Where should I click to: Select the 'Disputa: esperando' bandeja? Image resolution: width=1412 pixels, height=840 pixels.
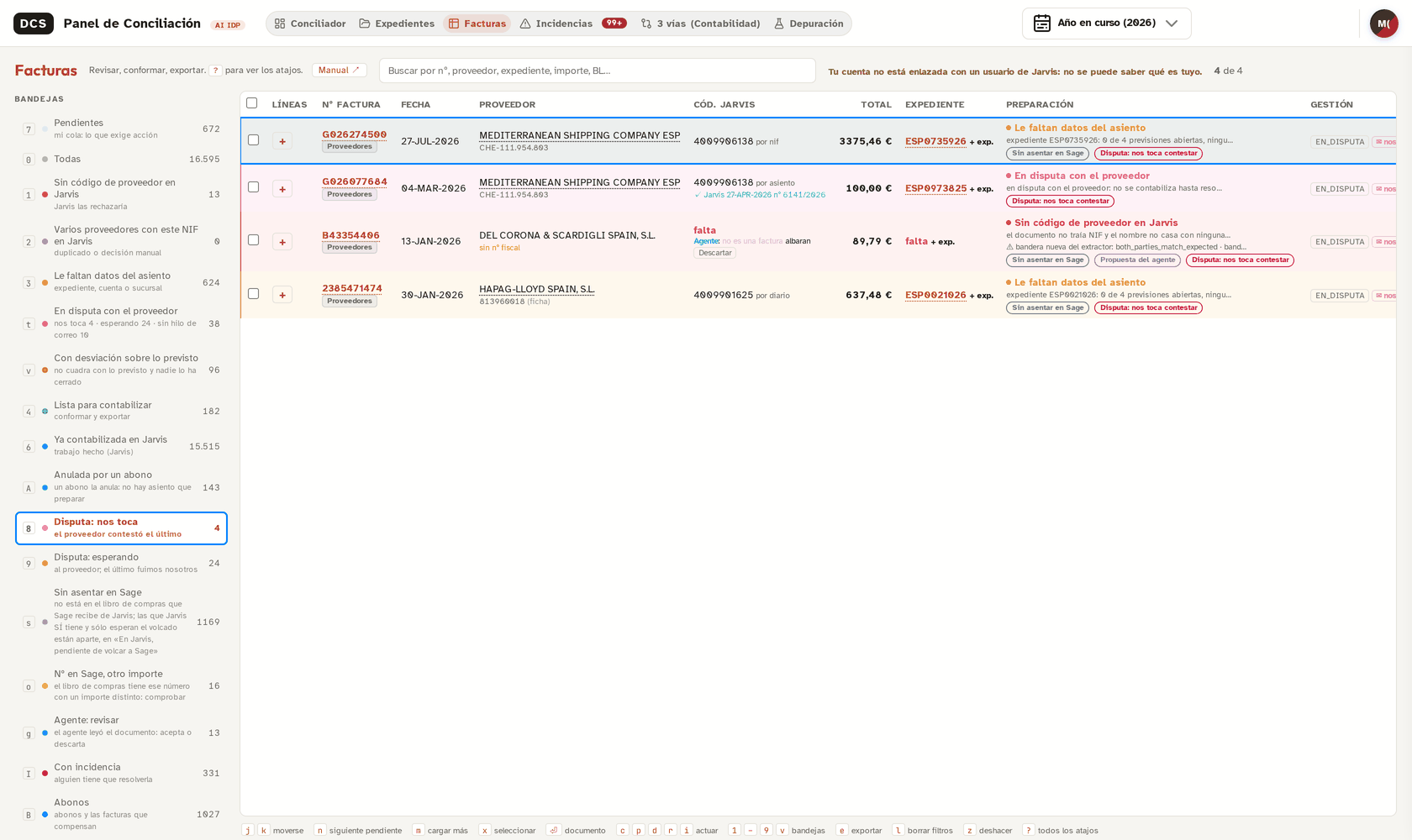coord(122,564)
